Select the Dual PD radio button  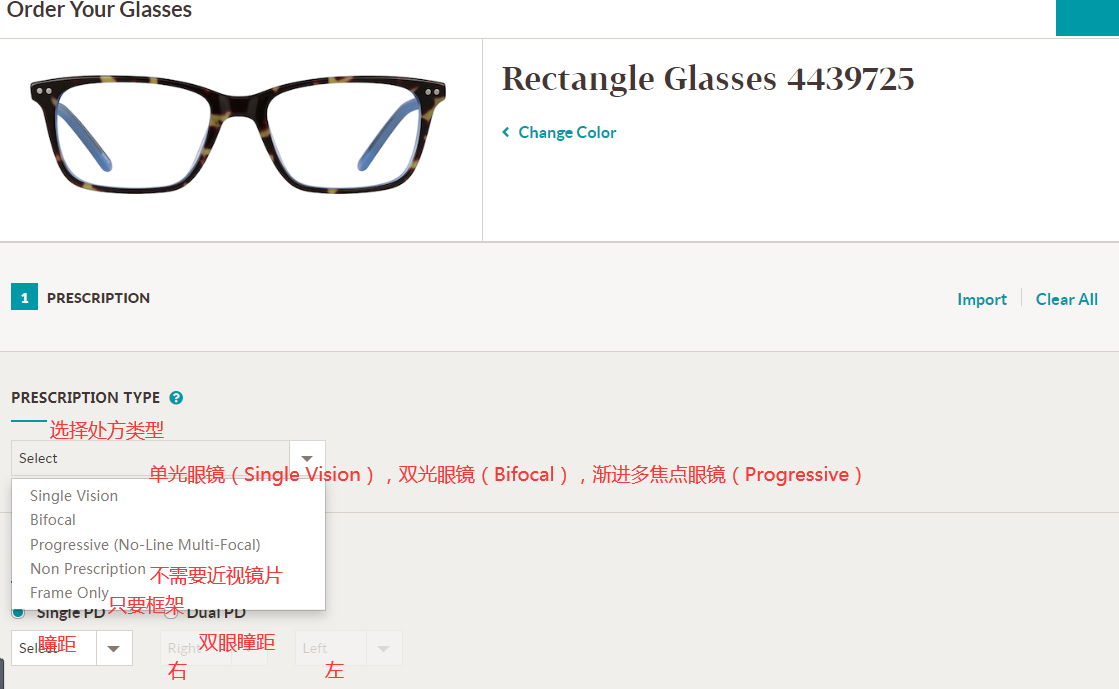(171, 613)
